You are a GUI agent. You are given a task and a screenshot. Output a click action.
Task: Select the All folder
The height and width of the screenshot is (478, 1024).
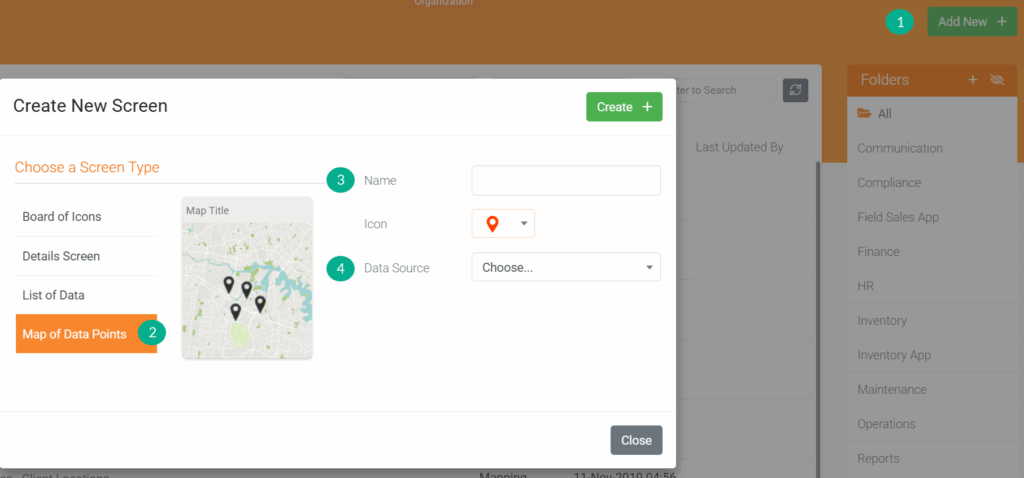(932, 114)
